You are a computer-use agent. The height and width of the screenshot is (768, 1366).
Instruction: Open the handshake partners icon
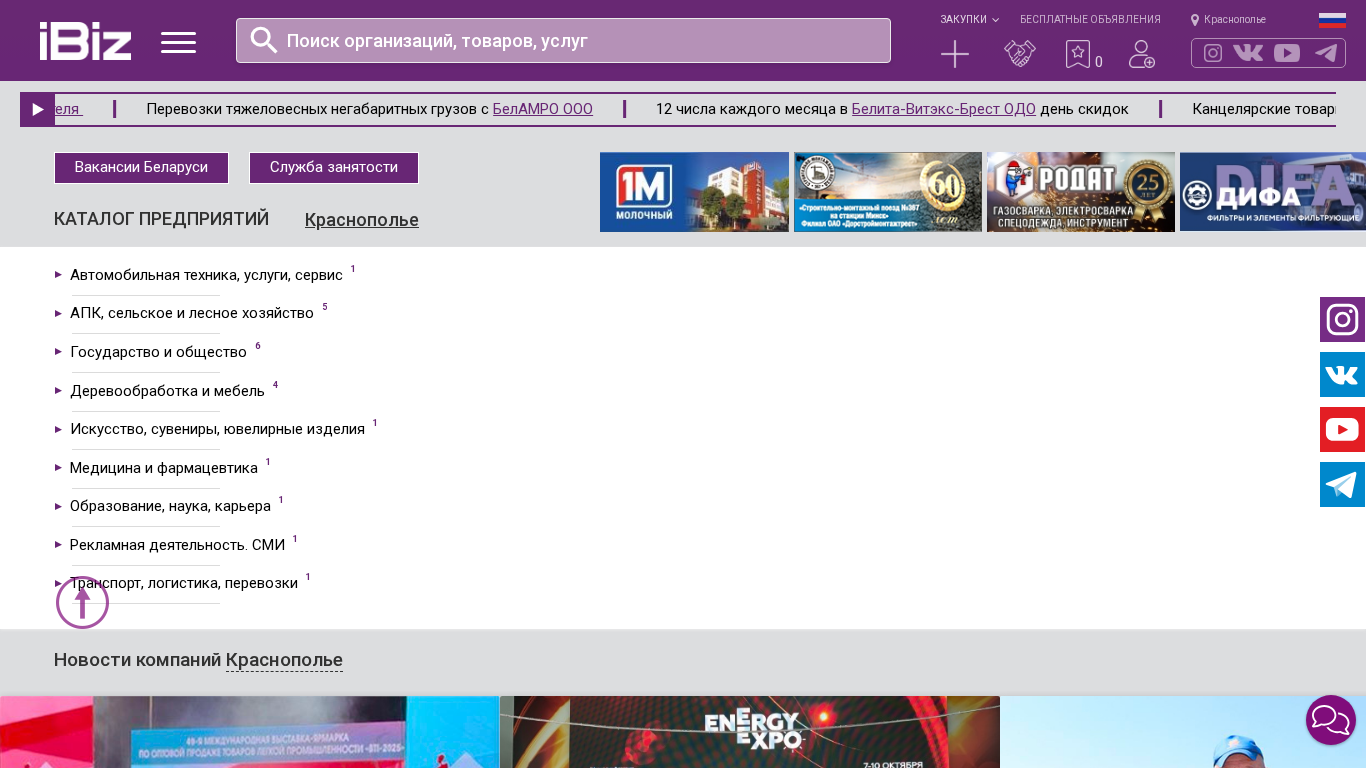pos(1020,54)
